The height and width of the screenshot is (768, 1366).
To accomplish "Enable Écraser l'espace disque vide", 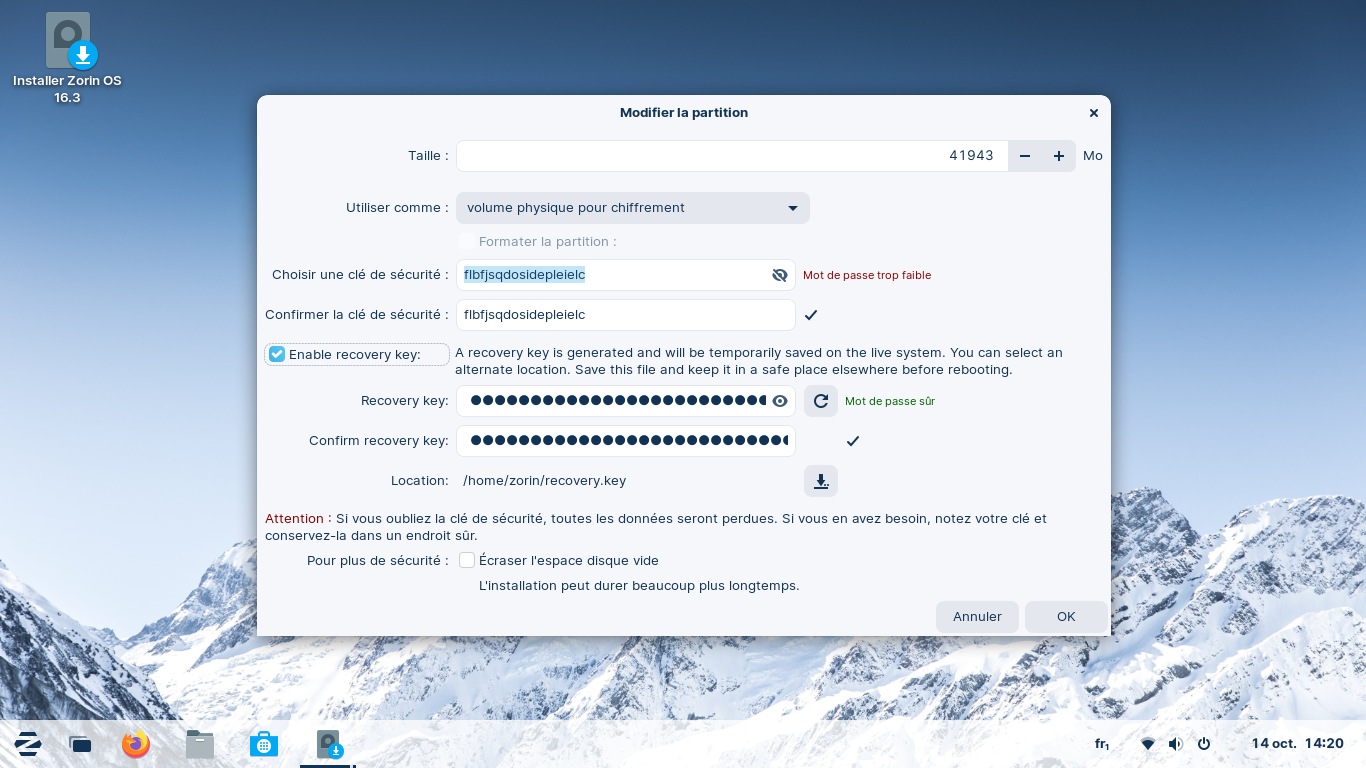I will coord(467,561).
